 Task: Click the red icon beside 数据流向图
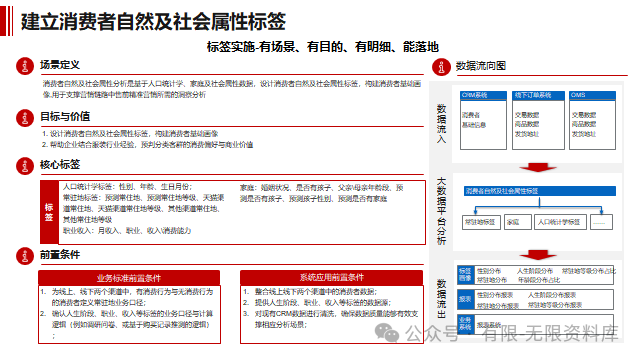441,67
